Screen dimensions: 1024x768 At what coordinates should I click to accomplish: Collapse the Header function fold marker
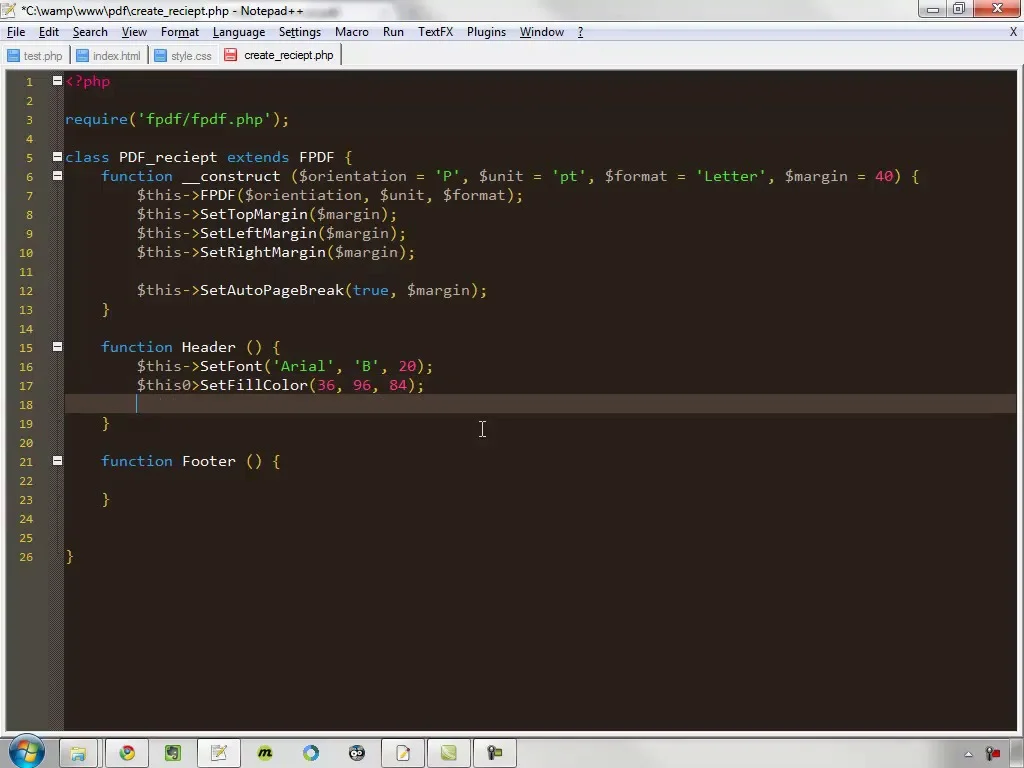(x=57, y=347)
